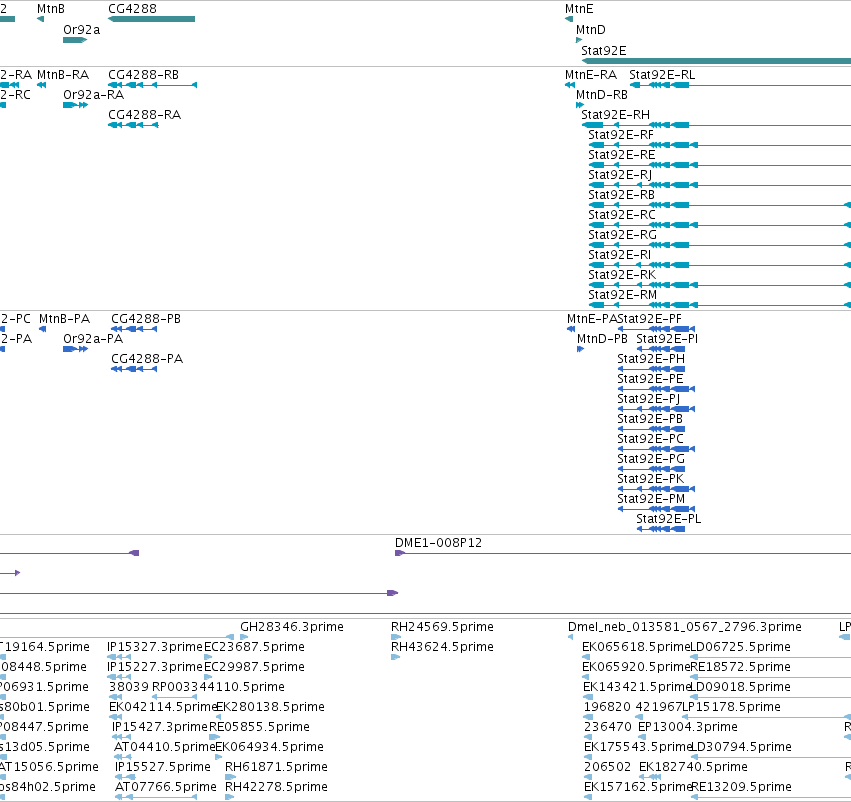The height and width of the screenshot is (802, 851).
Task: Click polypeptide Stat92E-PC
Action: pos(650,439)
